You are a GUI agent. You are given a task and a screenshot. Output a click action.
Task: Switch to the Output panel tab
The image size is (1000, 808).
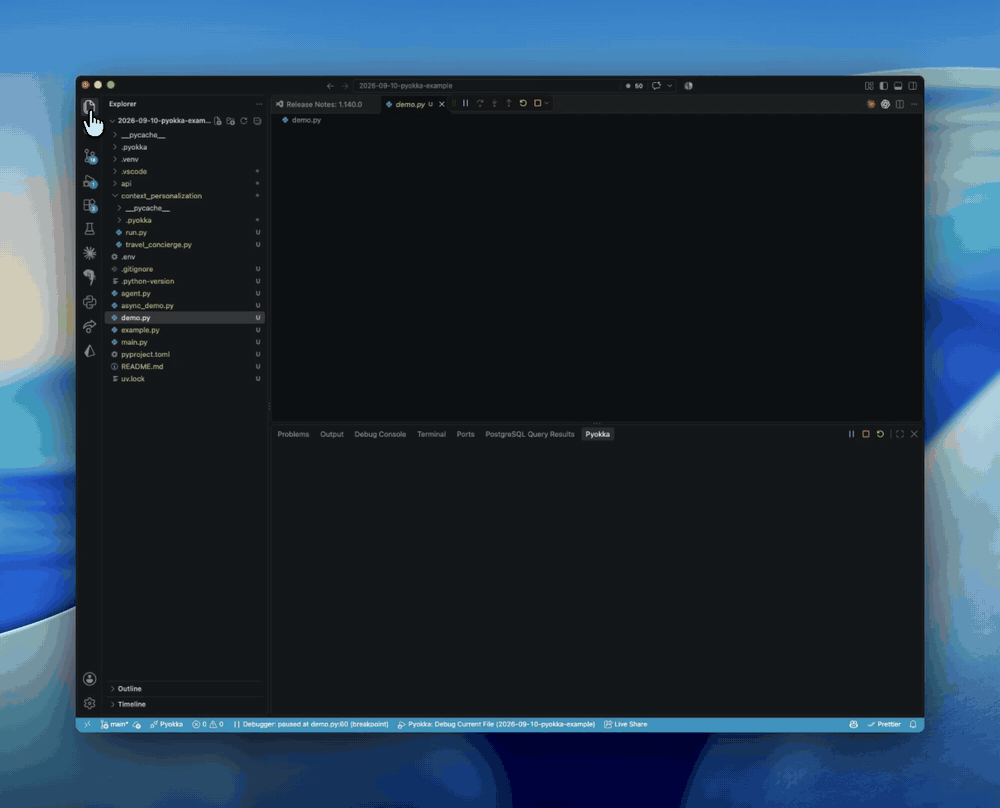tap(332, 434)
